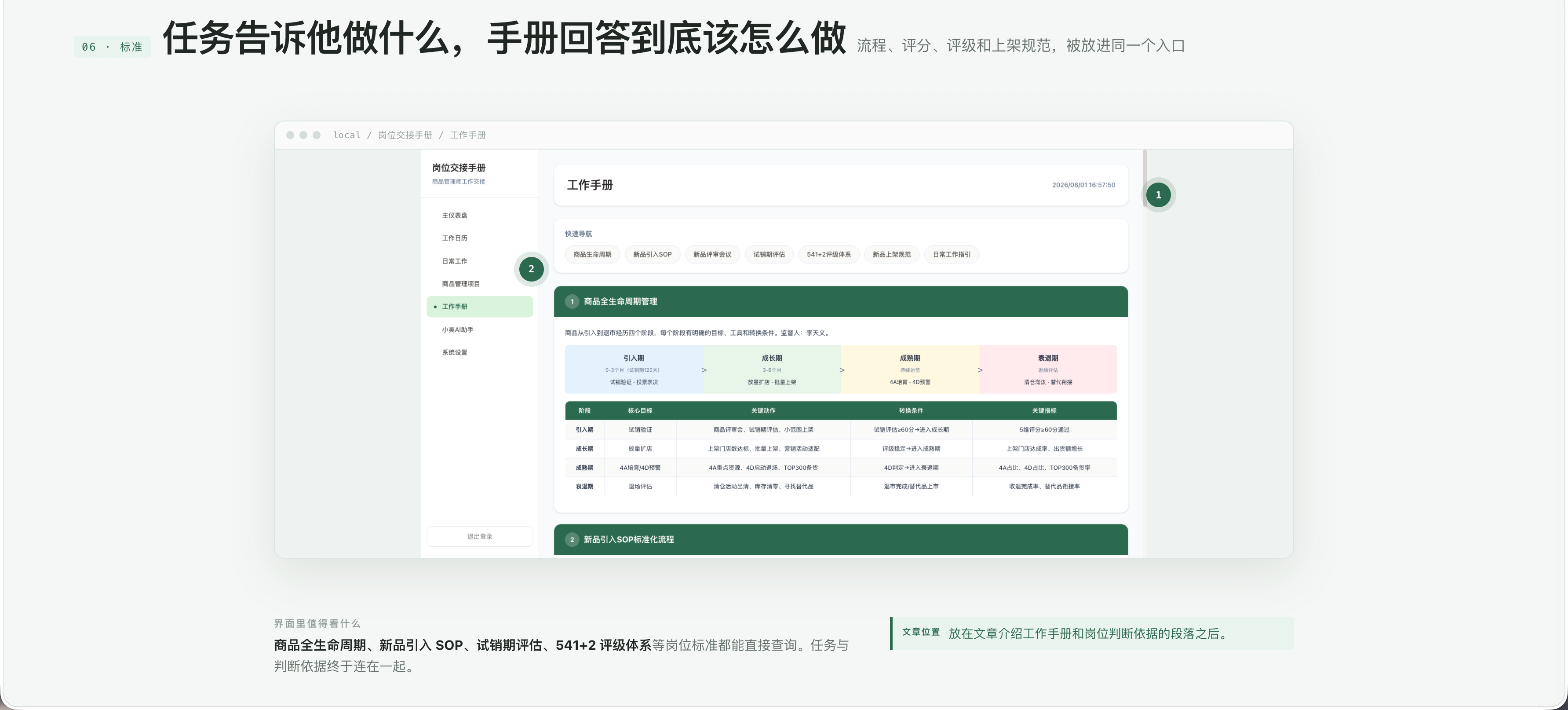Click local in the breadcrumb path
The width and height of the screenshot is (1568, 710).
click(347, 135)
